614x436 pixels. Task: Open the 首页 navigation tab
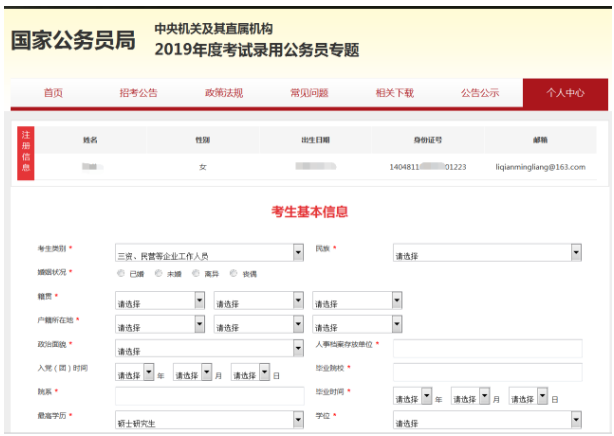coord(53,93)
